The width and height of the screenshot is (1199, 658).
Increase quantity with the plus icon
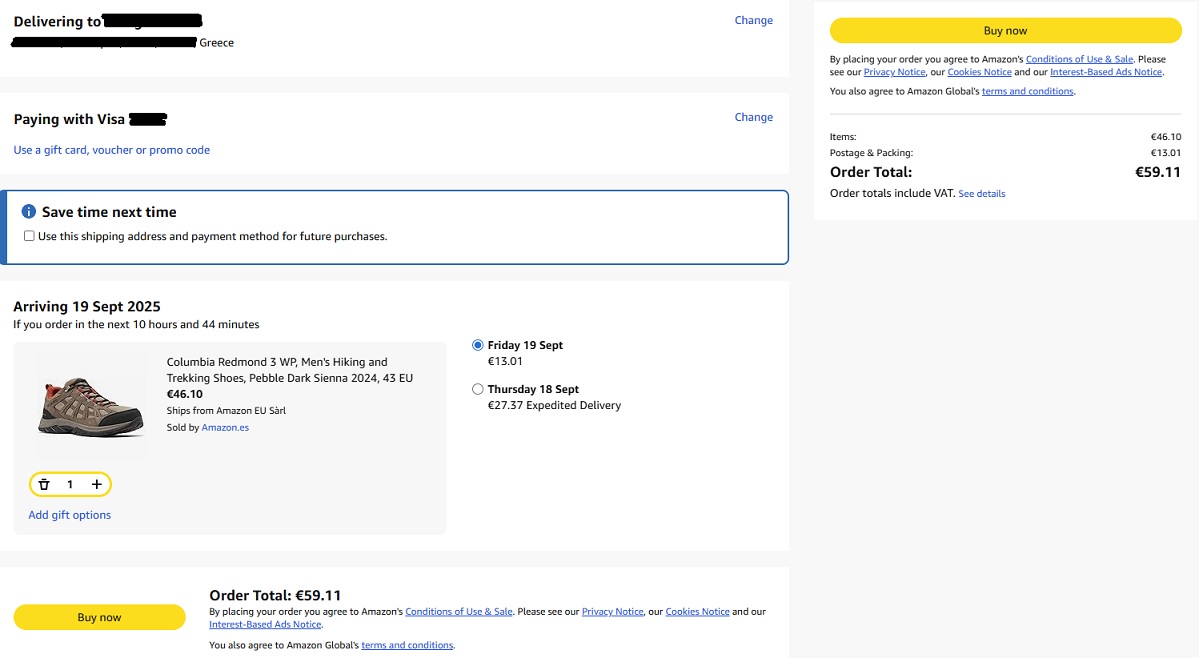coord(96,485)
